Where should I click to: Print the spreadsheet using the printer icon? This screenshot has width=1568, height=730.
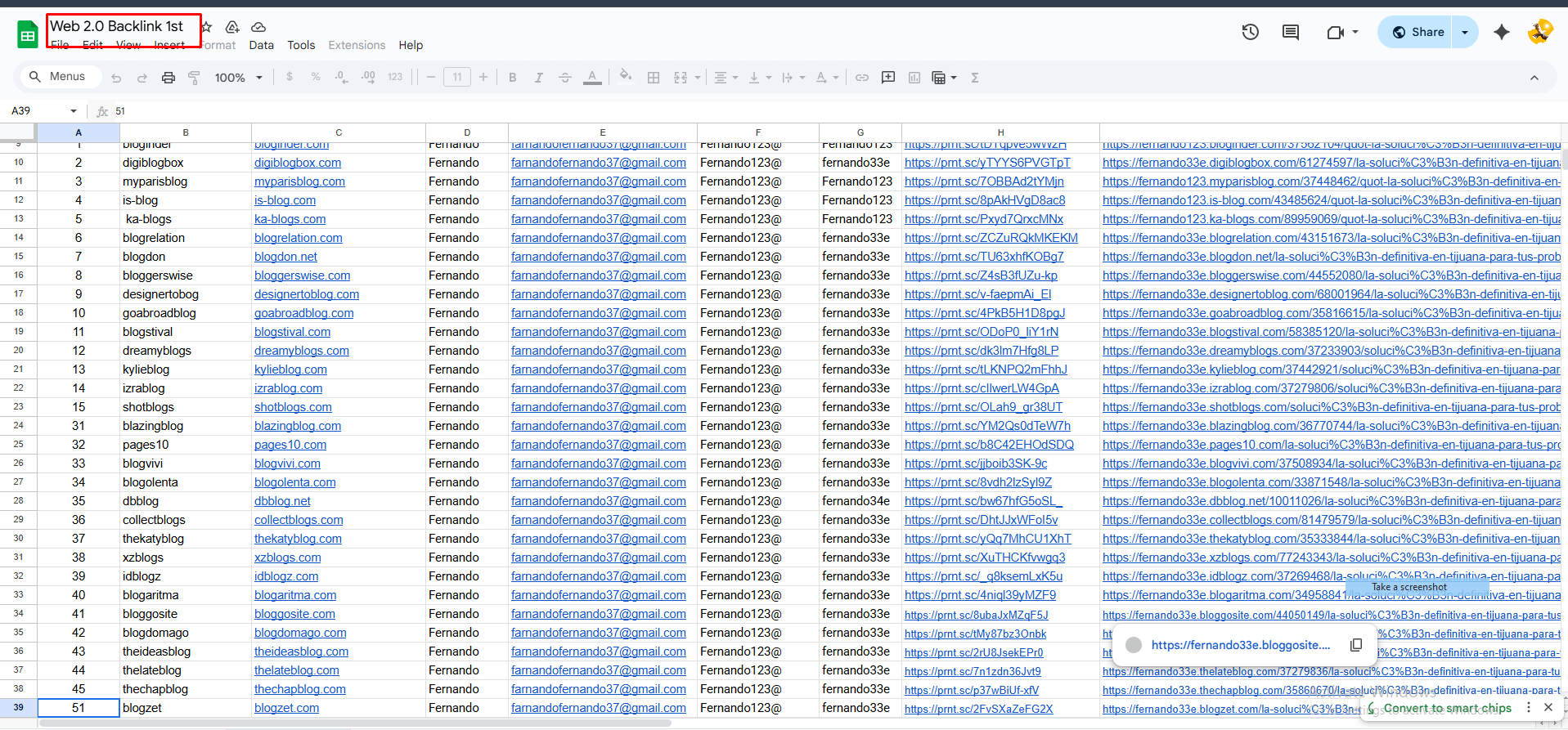[x=168, y=78]
